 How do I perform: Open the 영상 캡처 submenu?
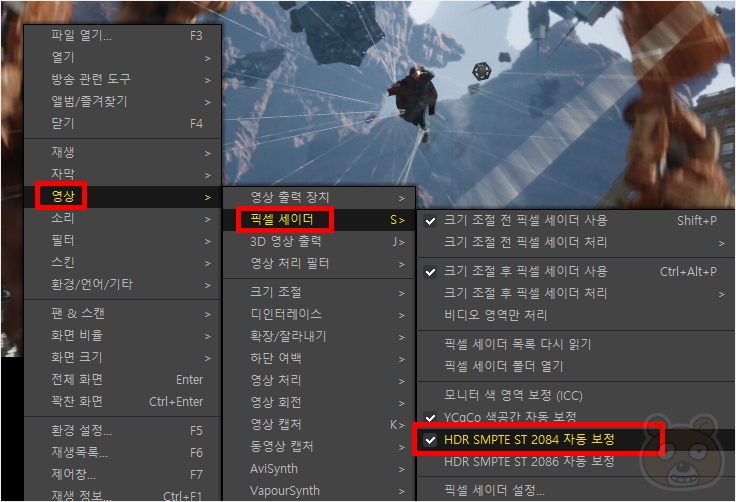pyautogui.click(x=319, y=425)
